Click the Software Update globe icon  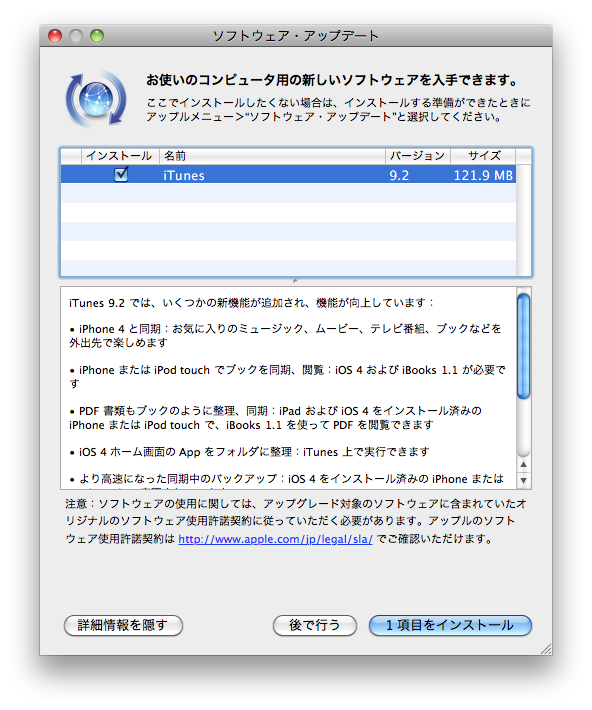(96, 99)
